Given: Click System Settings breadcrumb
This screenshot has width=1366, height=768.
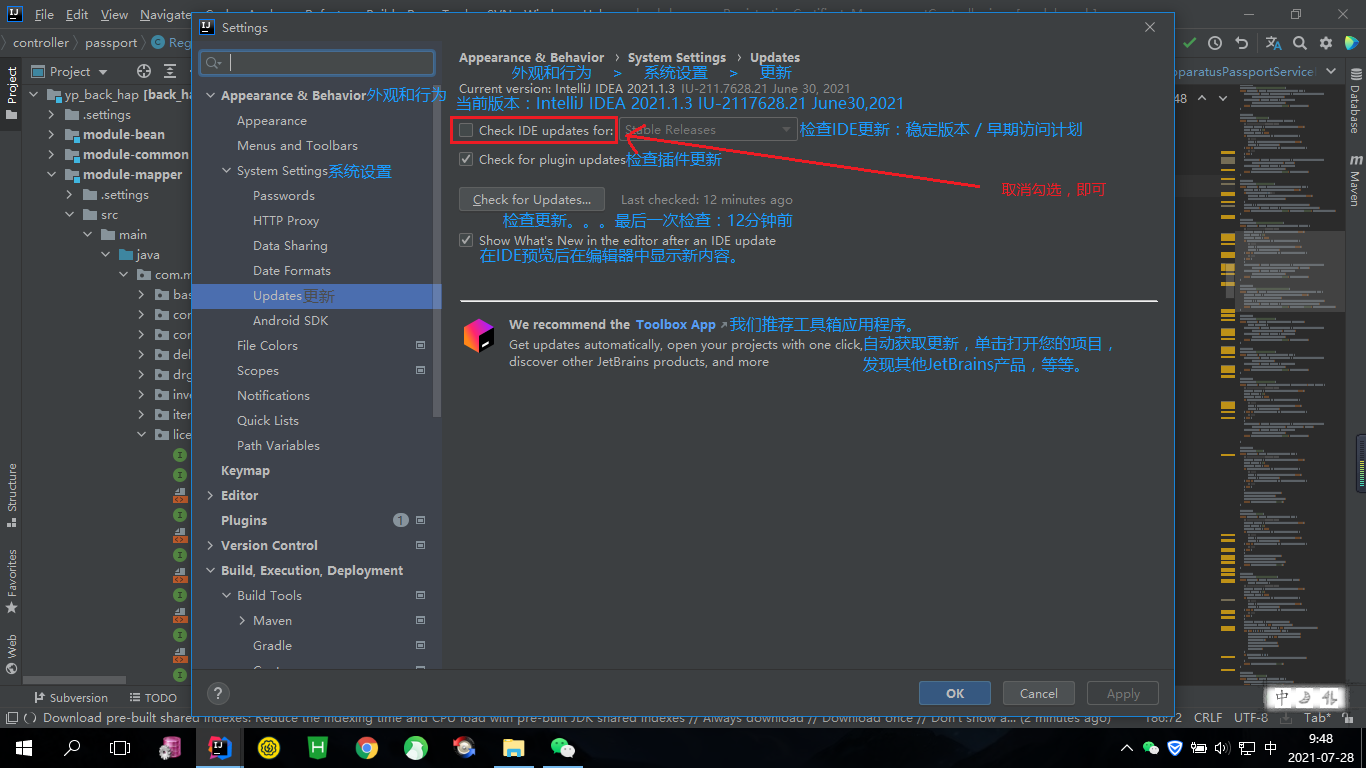Looking at the screenshot, I should (677, 58).
